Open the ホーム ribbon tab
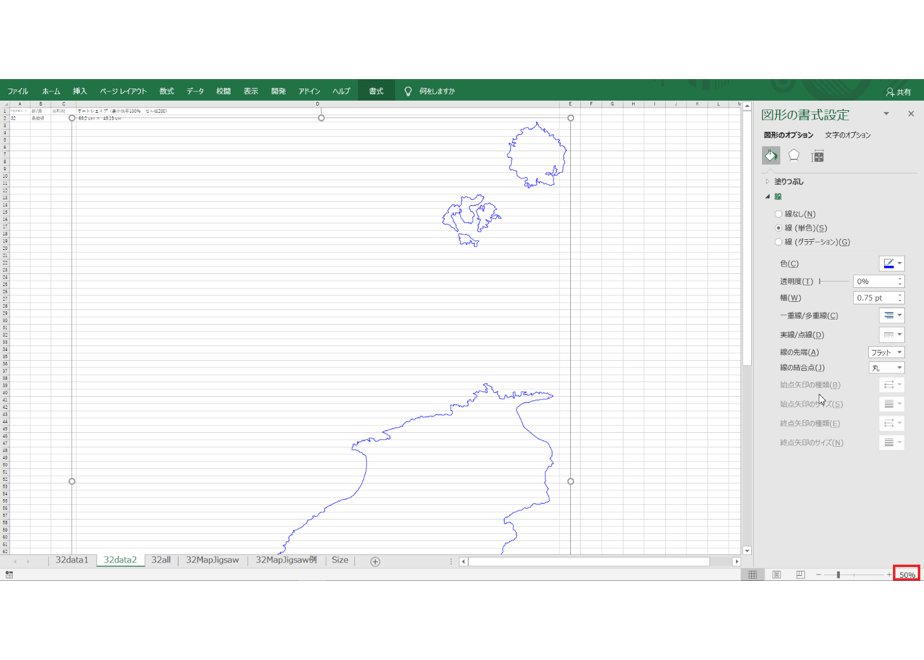Image resolution: width=924 pixels, height=660 pixels. (51, 91)
